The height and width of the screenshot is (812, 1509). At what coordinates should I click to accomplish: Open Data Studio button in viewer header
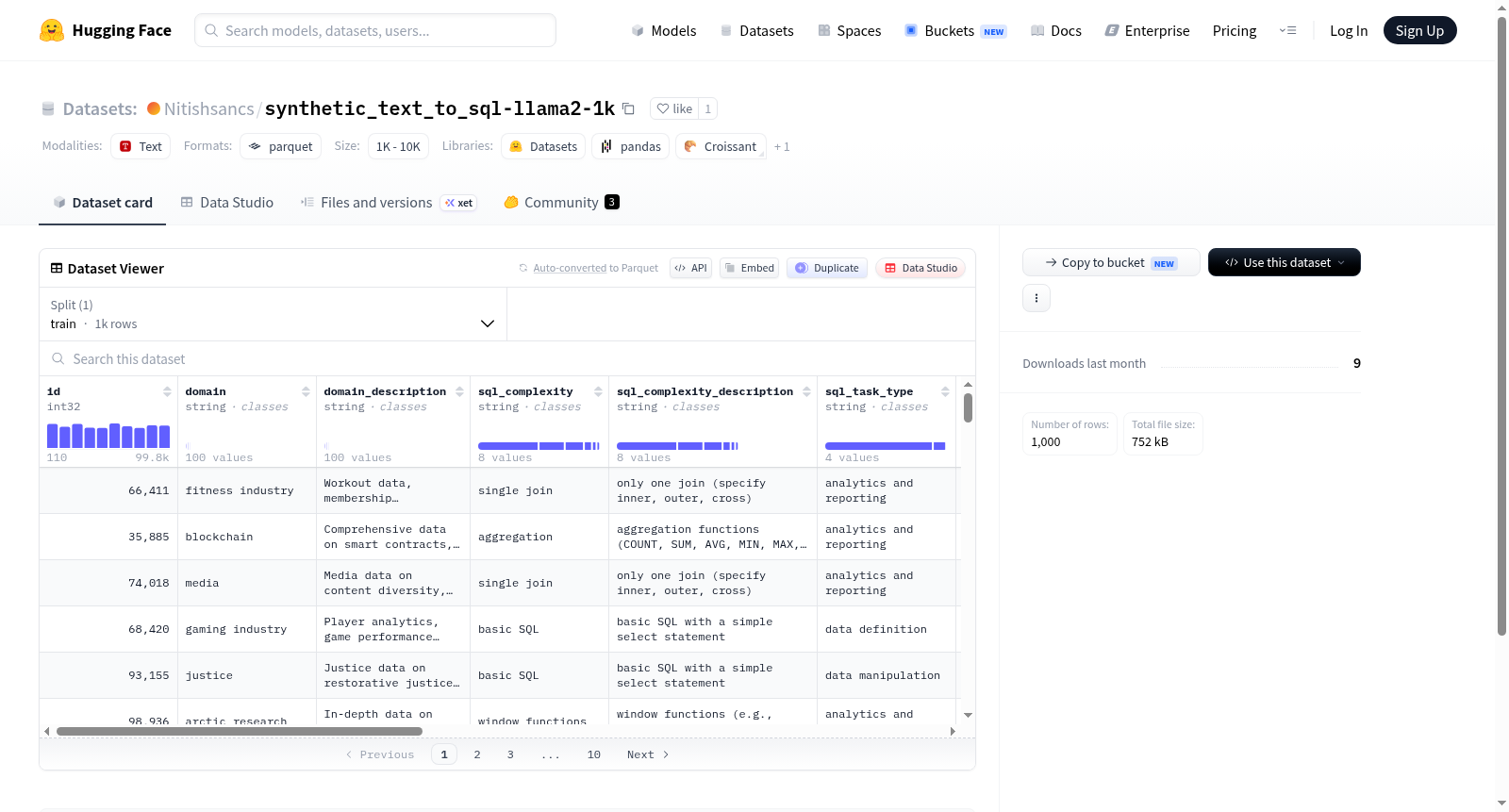[x=920, y=268]
